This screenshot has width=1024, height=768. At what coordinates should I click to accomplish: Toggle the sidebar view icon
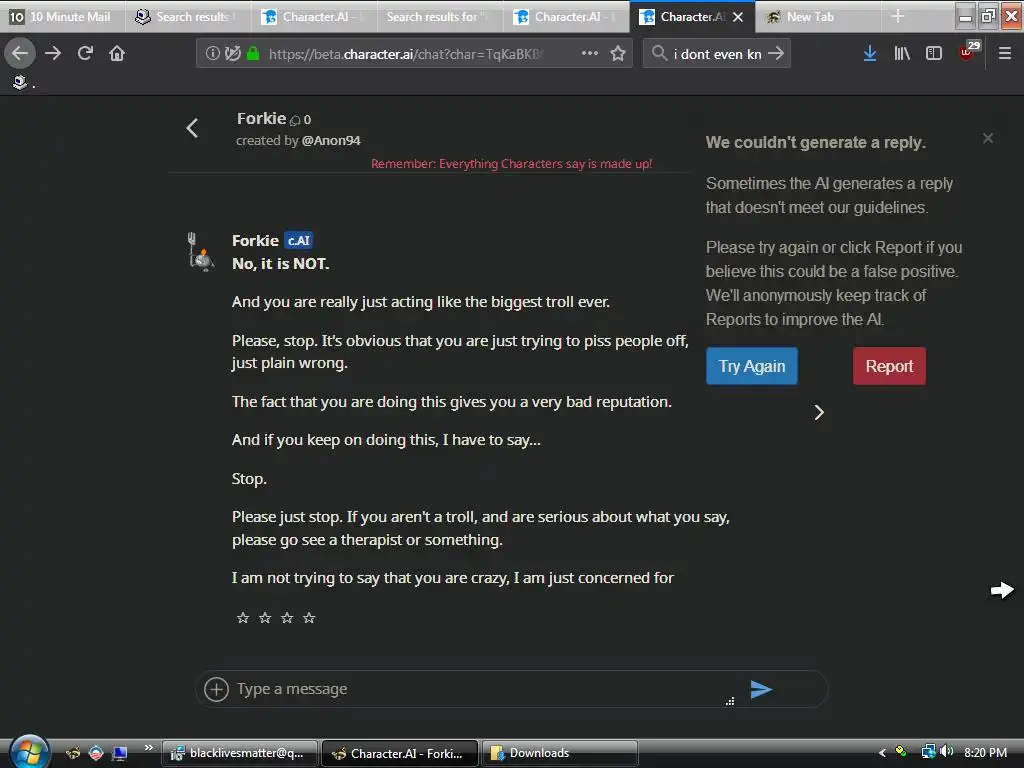click(934, 53)
